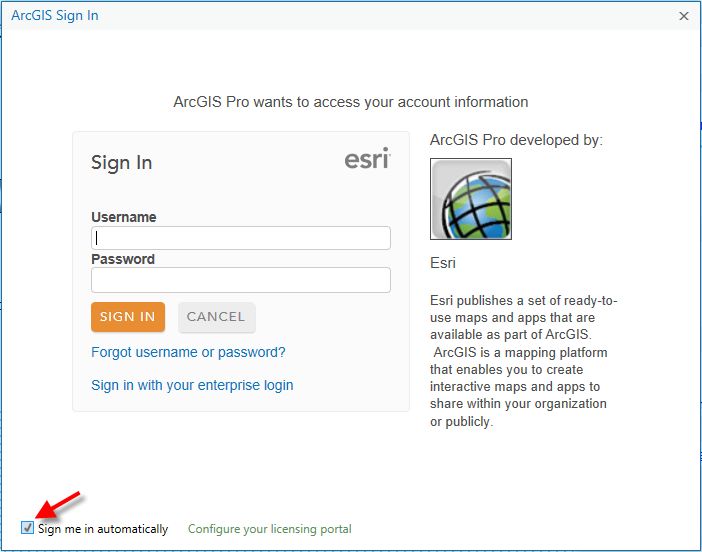Click the ArcGIS Sign In window title

[55, 16]
